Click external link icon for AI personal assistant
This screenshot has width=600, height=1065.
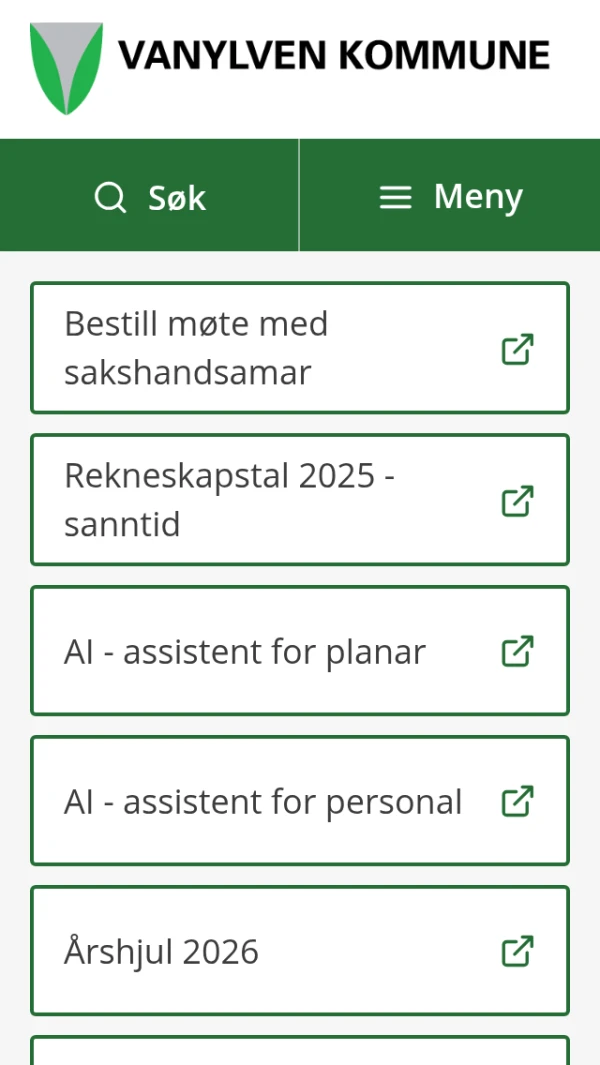pos(517,801)
